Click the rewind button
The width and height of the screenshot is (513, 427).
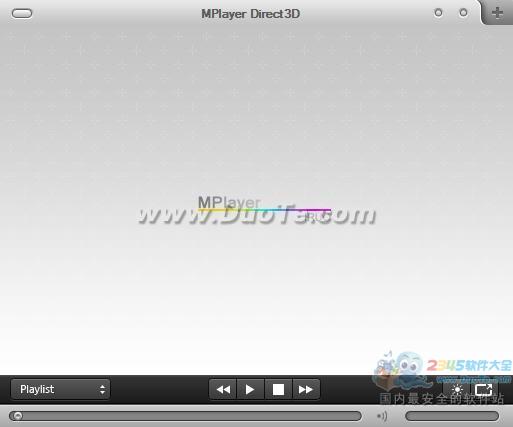pyautogui.click(x=223, y=389)
